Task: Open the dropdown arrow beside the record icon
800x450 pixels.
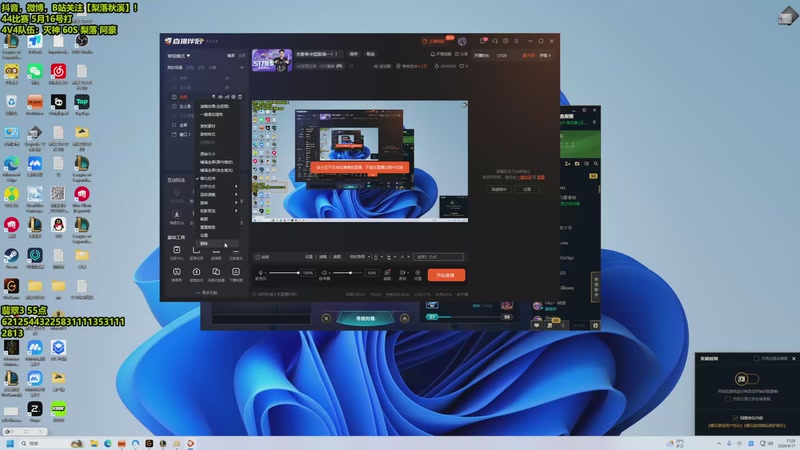Action: [408, 273]
